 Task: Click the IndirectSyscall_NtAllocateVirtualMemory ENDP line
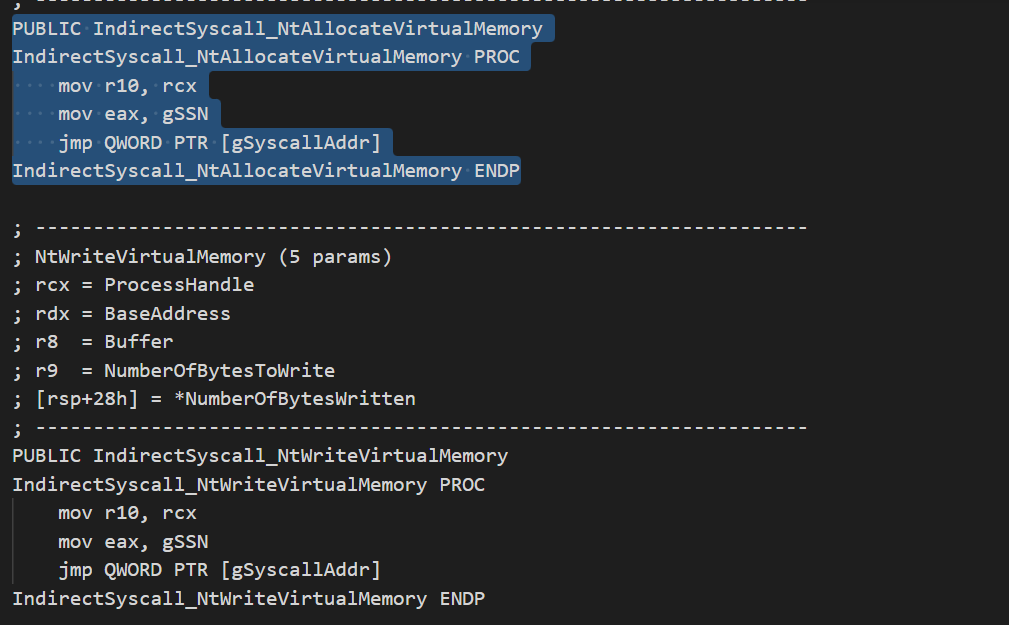[x=266, y=171]
